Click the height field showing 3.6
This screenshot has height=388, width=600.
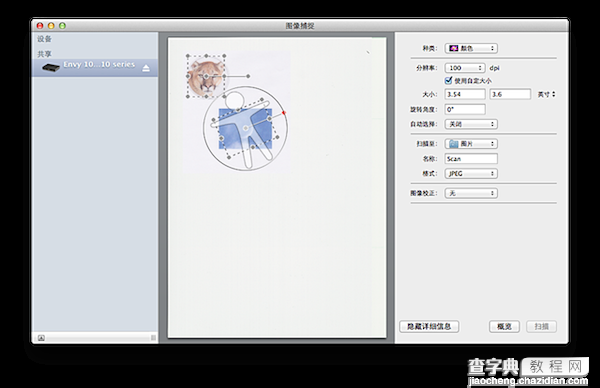click(x=510, y=94)
